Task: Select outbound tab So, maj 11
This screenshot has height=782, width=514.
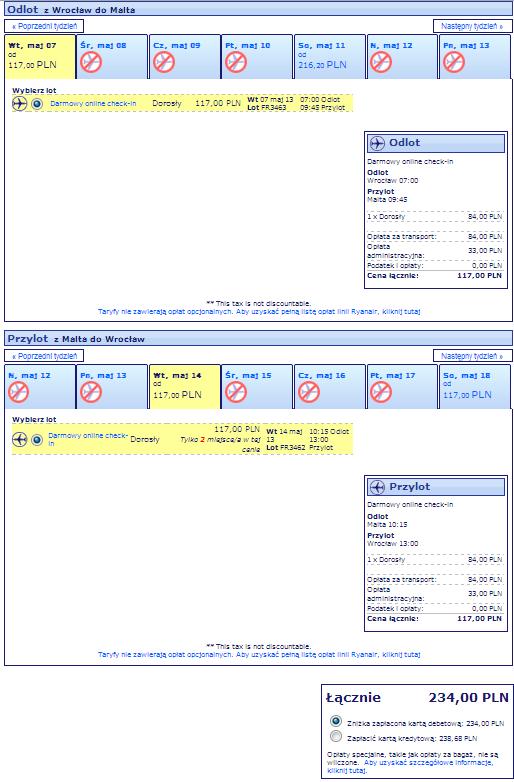Action: click(330, 57)
